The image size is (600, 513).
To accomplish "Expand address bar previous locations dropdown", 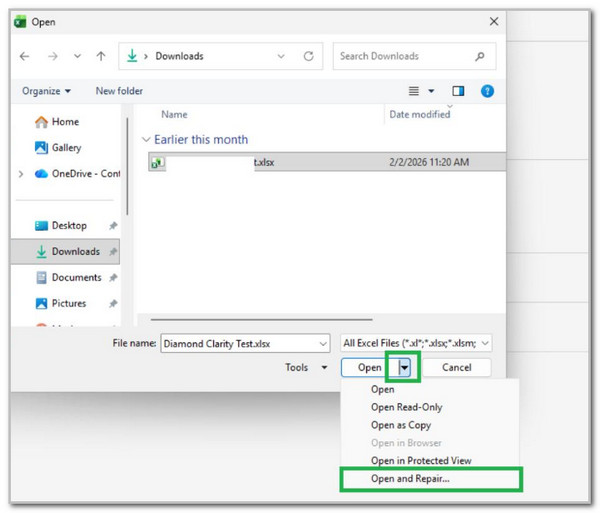I will [281, 56].
